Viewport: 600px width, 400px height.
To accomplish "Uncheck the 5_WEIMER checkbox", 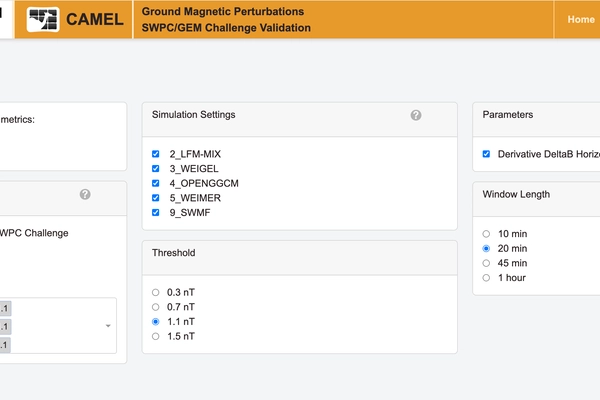I will 155,198.
